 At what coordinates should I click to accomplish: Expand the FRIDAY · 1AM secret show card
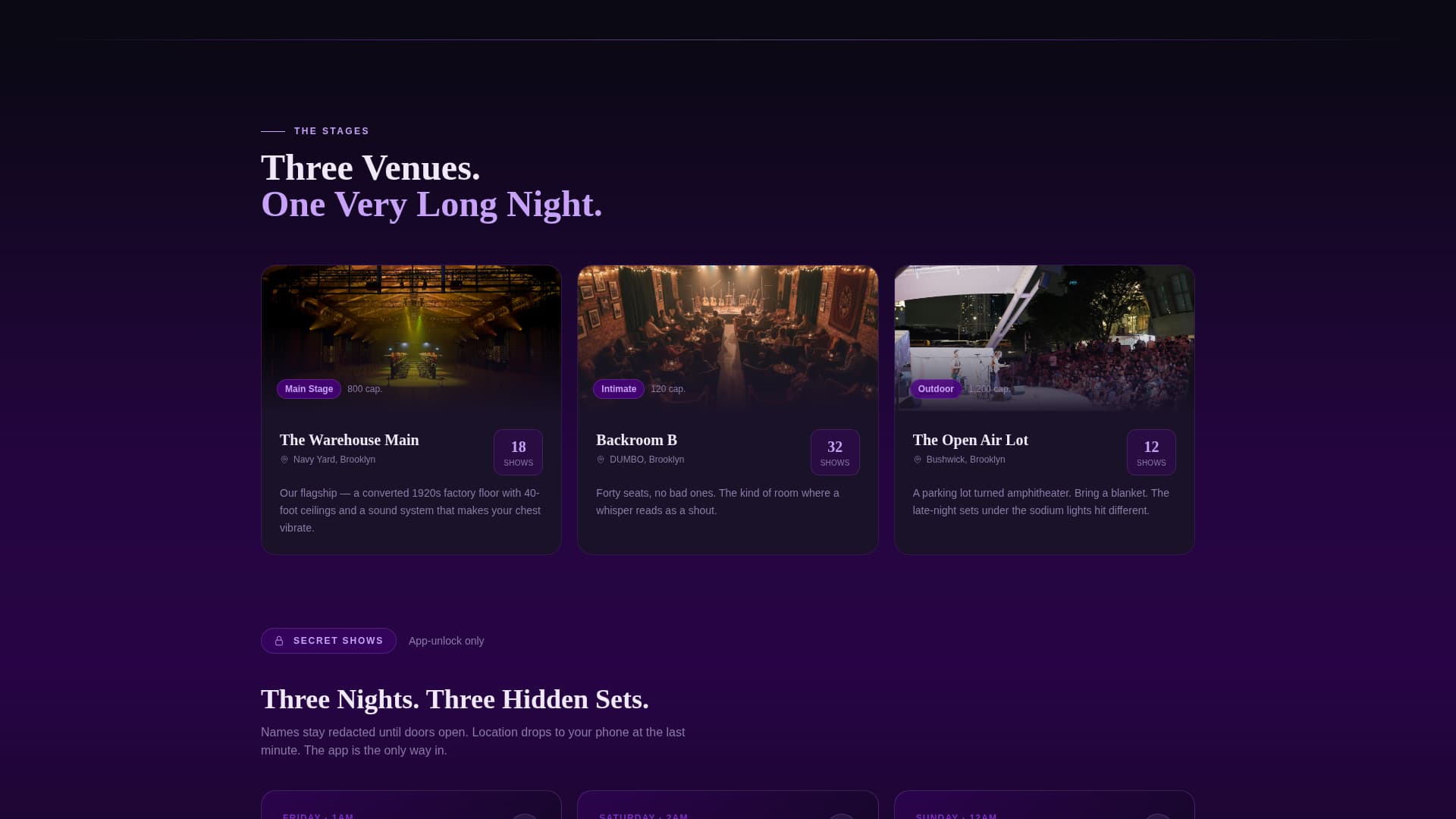tap(411, 811)
